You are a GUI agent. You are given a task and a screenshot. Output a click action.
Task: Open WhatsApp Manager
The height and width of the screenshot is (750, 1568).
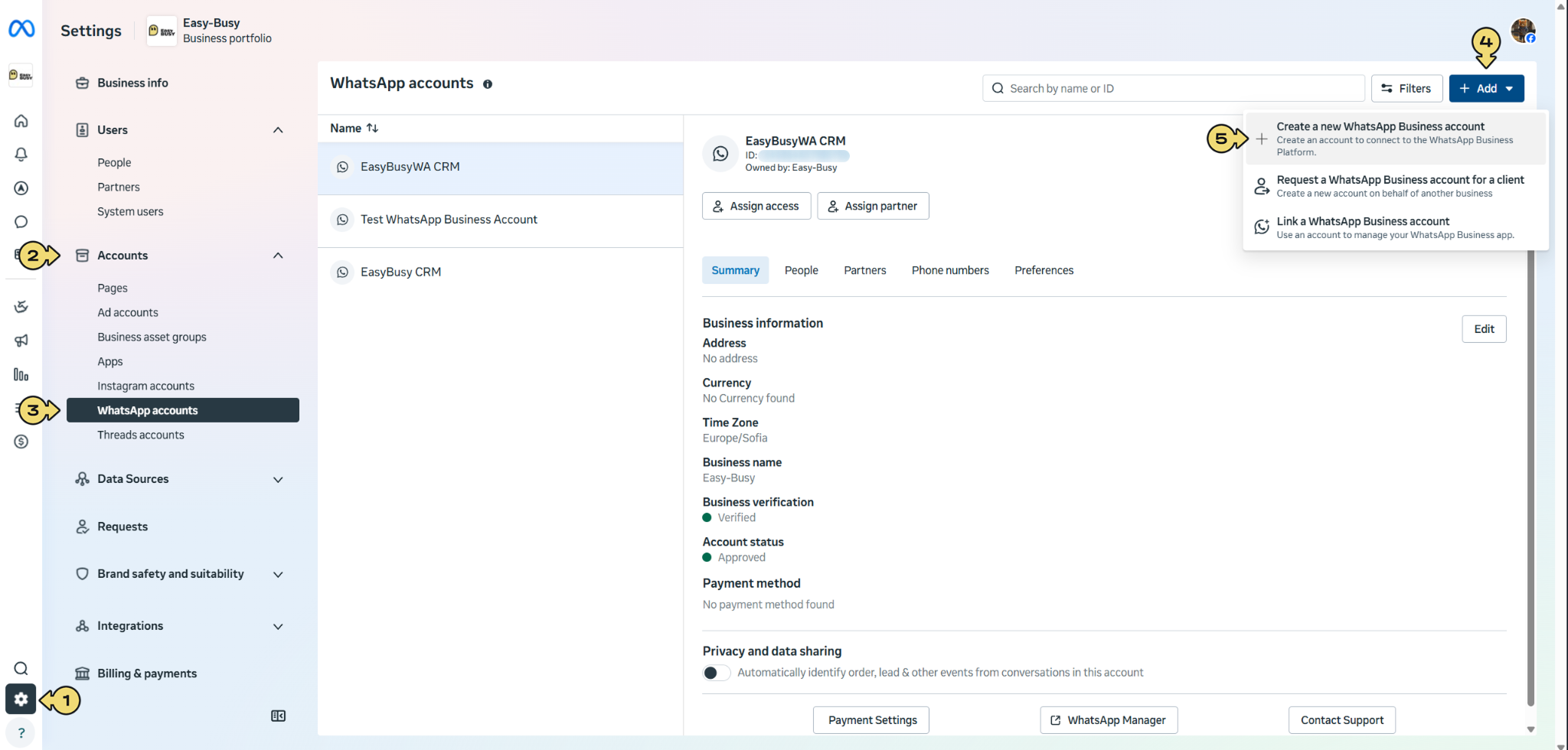(x=1109, y=720)
